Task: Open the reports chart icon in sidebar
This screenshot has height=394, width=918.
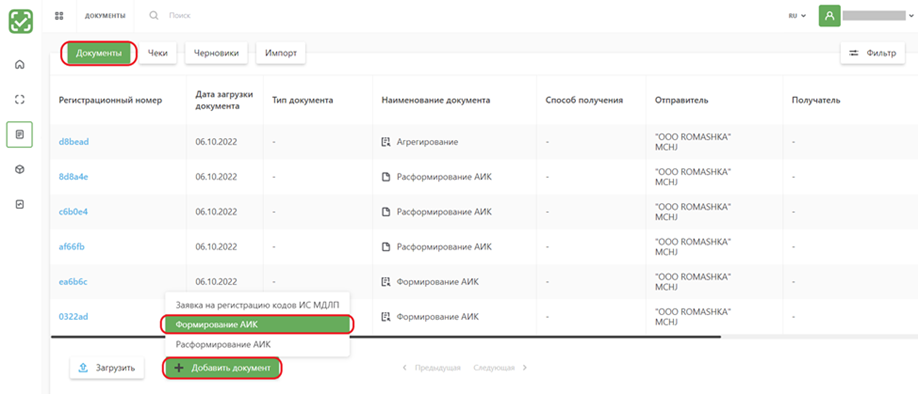Action: (19, 204)
